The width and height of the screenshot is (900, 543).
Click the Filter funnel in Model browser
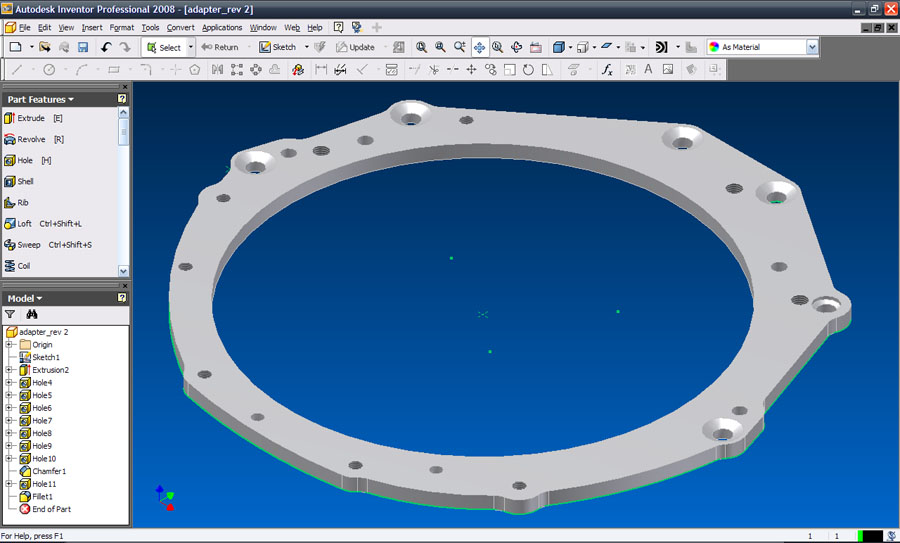(11, 314)
